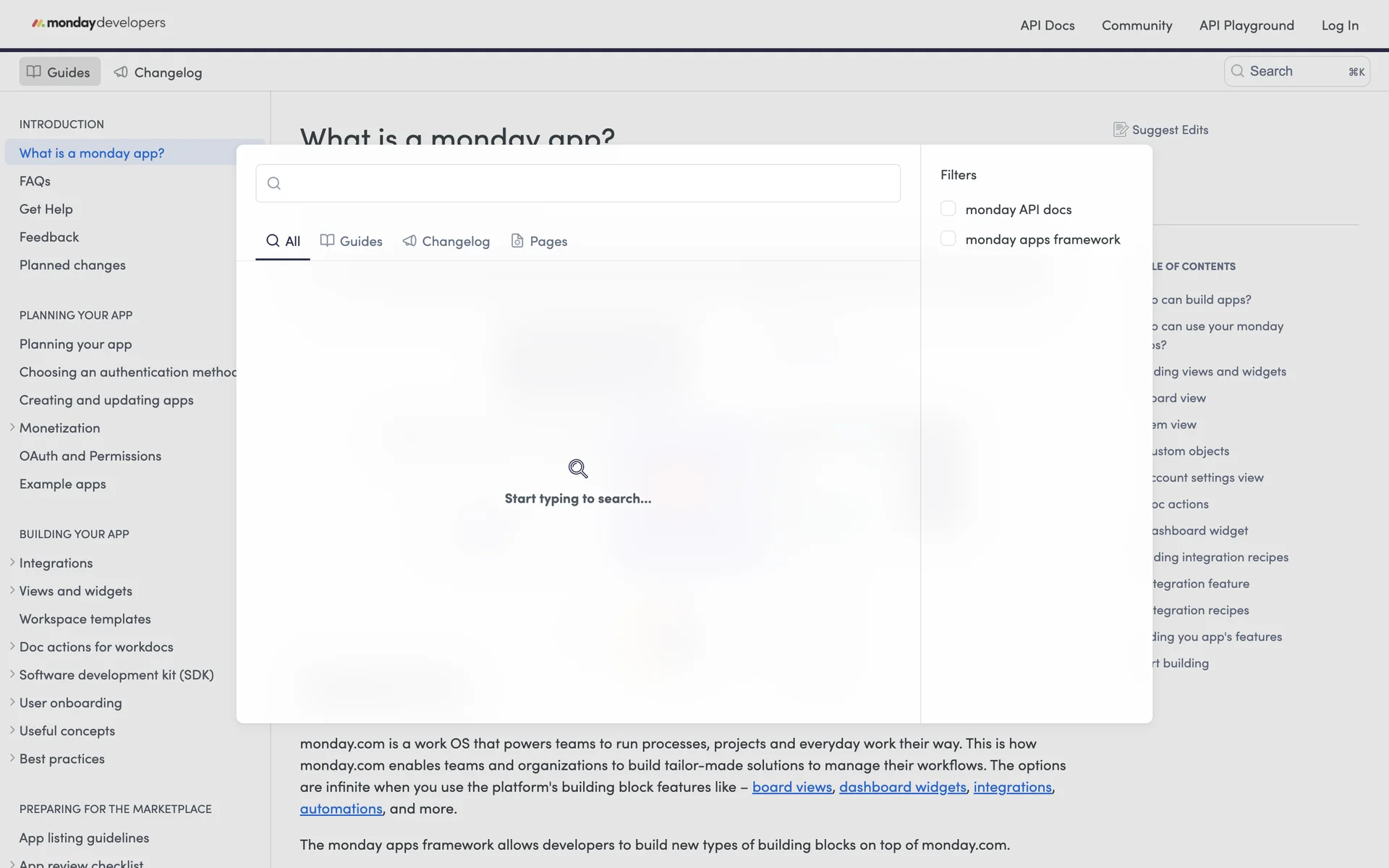Expand the Monetization sidebar section
Image resolution: width=1389 pixels, height=868 pixels.
tap(12, 427)
